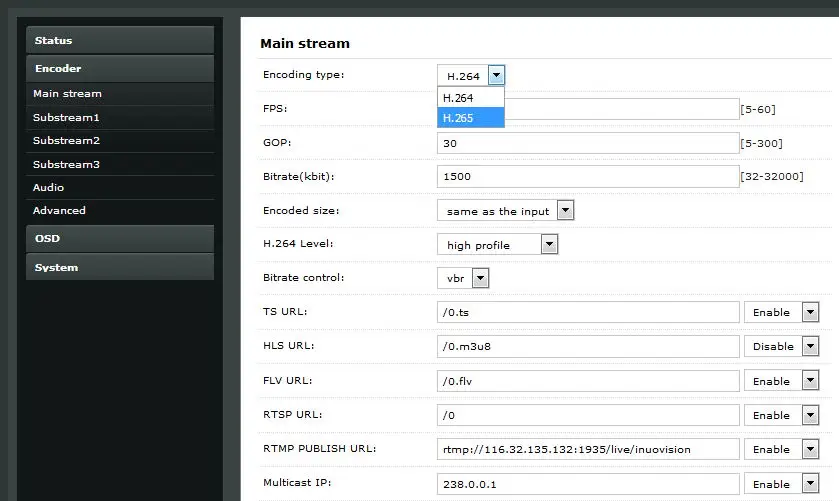Click the GOP field showing 30
The height and width of the screenshot is (501, 839).
pyautogui.click(x=588, y=143)
